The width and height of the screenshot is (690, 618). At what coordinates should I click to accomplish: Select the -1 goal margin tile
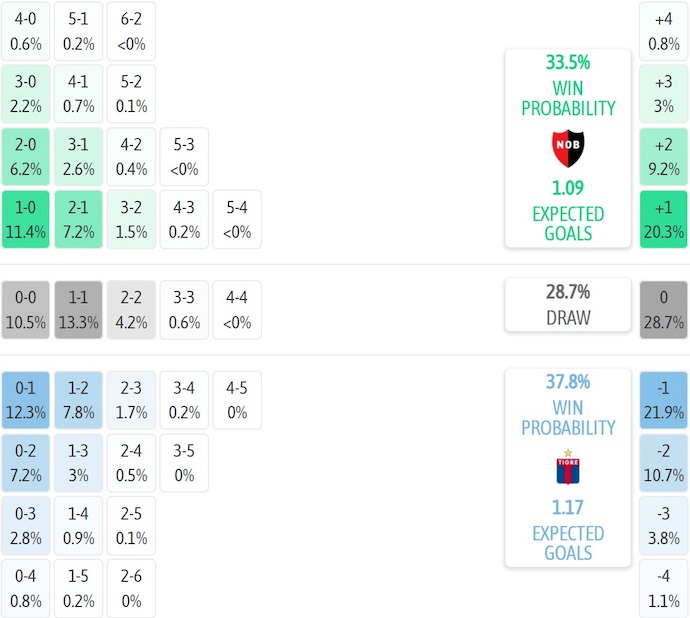[663, 399]
